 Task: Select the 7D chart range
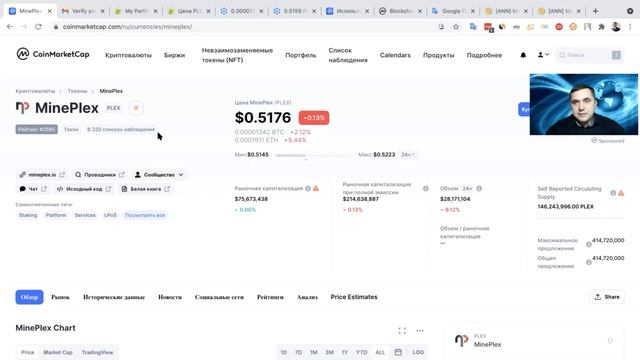coord(298,352)
